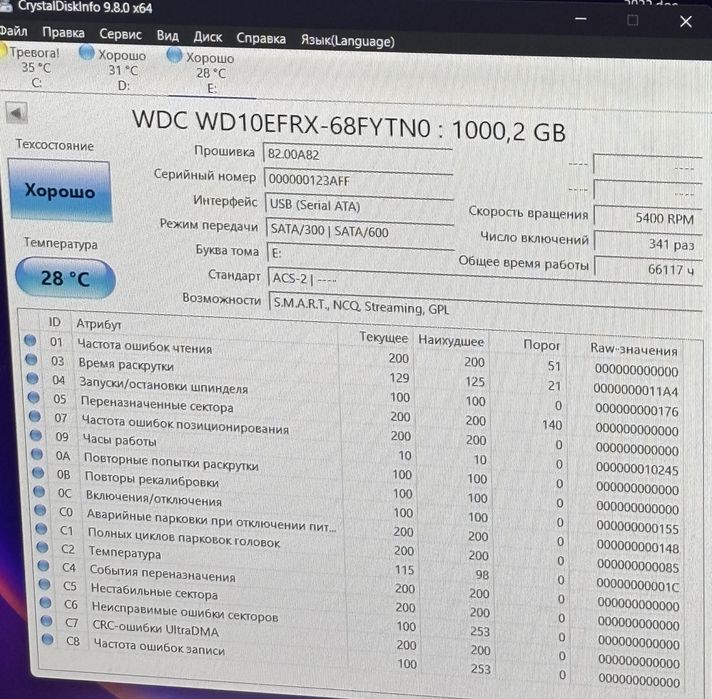This screenshot has height=699, width=712.
Task: Click the Текущее column header
Action: point(384,337)
